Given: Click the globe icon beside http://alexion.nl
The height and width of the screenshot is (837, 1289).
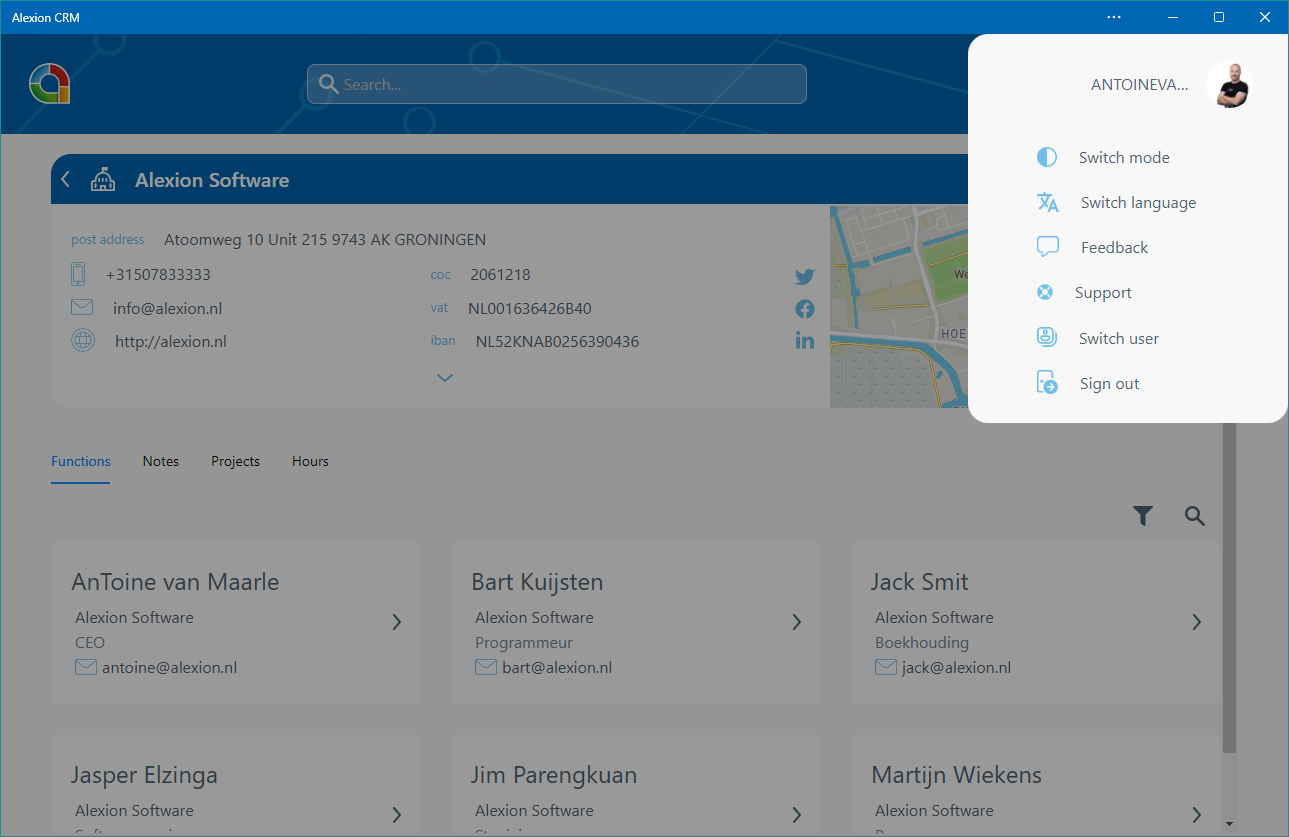Looking at the screenshot, I should tap(83, 341).
